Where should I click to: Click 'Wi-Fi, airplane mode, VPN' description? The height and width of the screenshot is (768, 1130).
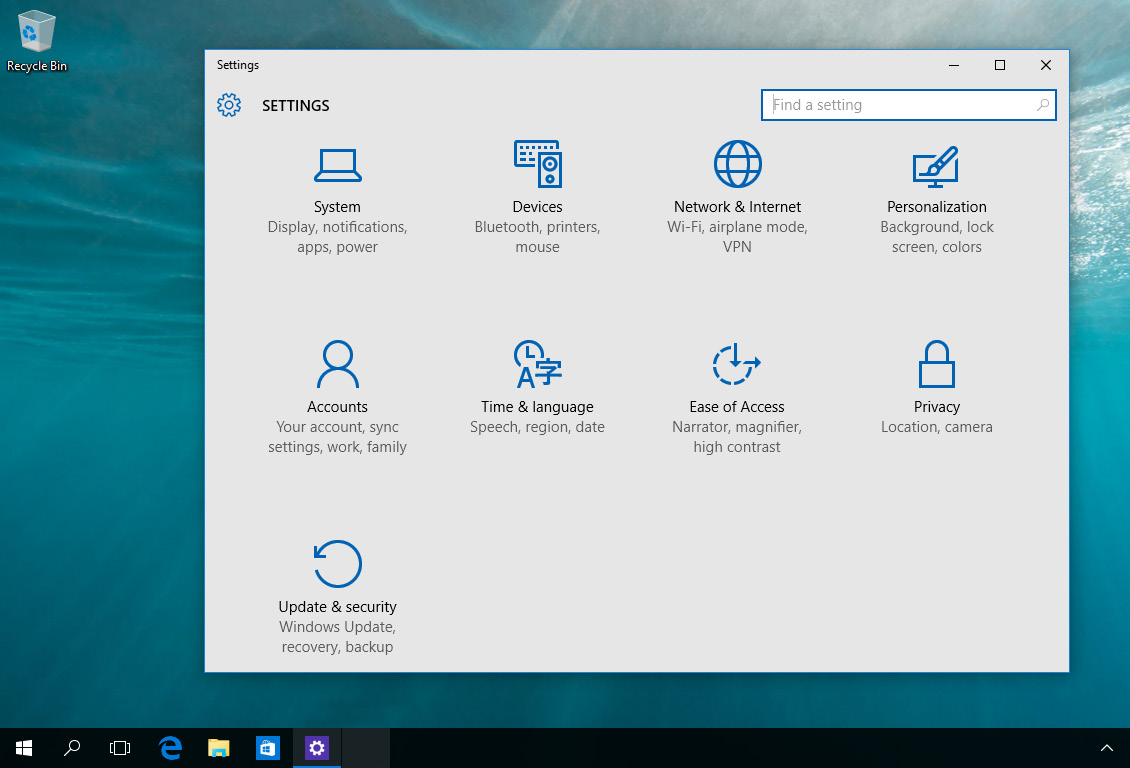pos(737,237)
